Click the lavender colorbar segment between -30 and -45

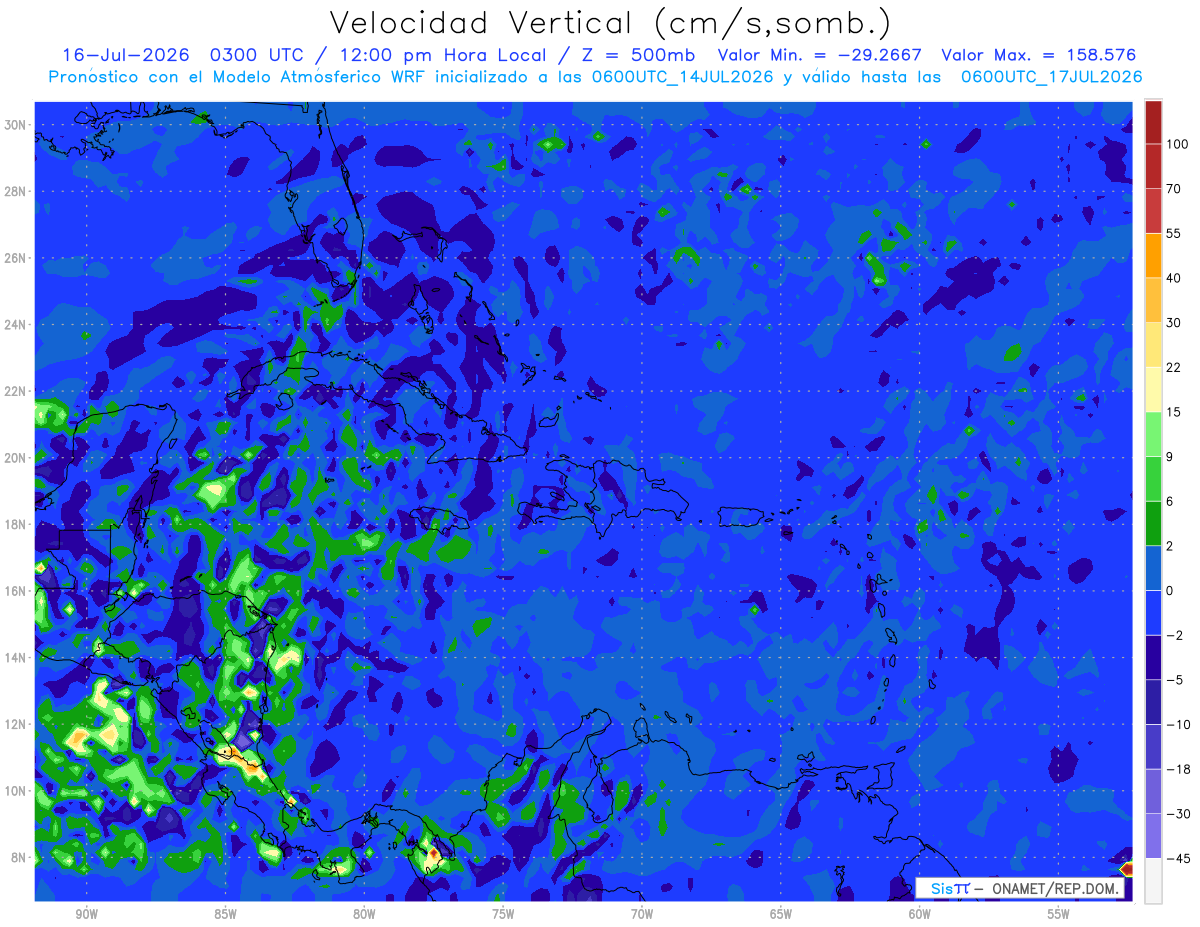click(x=1154, y=836)
